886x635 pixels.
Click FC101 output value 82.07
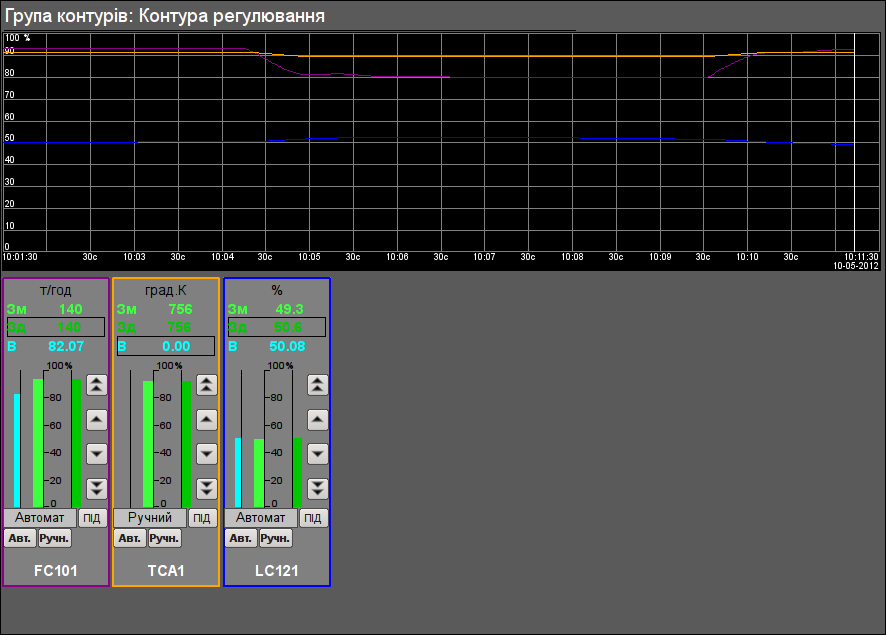coord(66,346)
